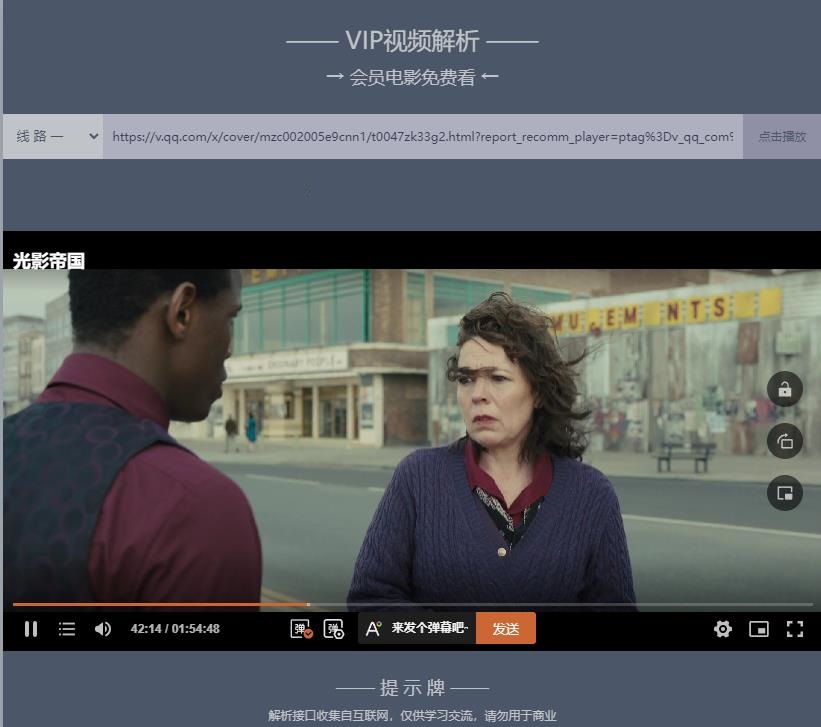Open player settings gear
The image size is (821, 727).
tap(723, 629)
